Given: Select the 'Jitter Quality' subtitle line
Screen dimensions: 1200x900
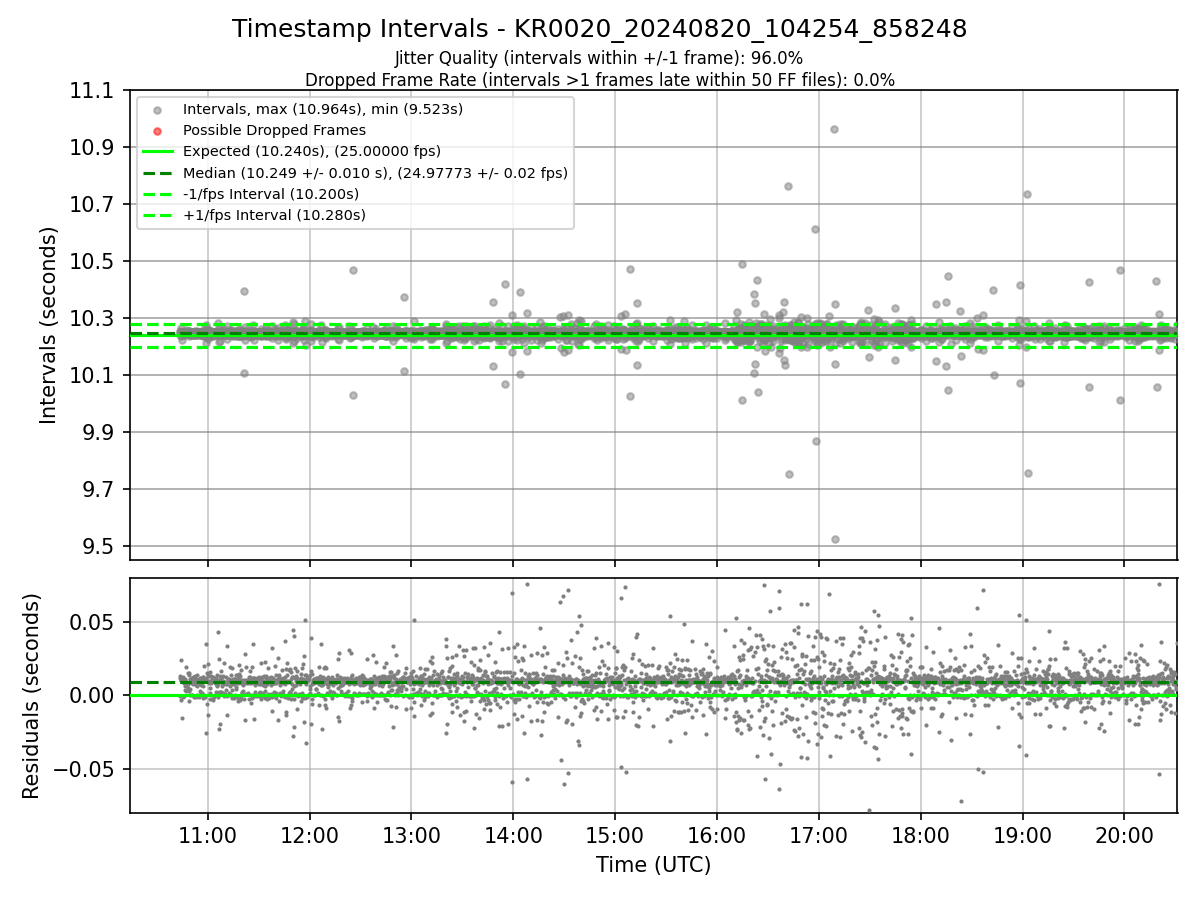Looking at the screenshot, I should click(599, 58).
